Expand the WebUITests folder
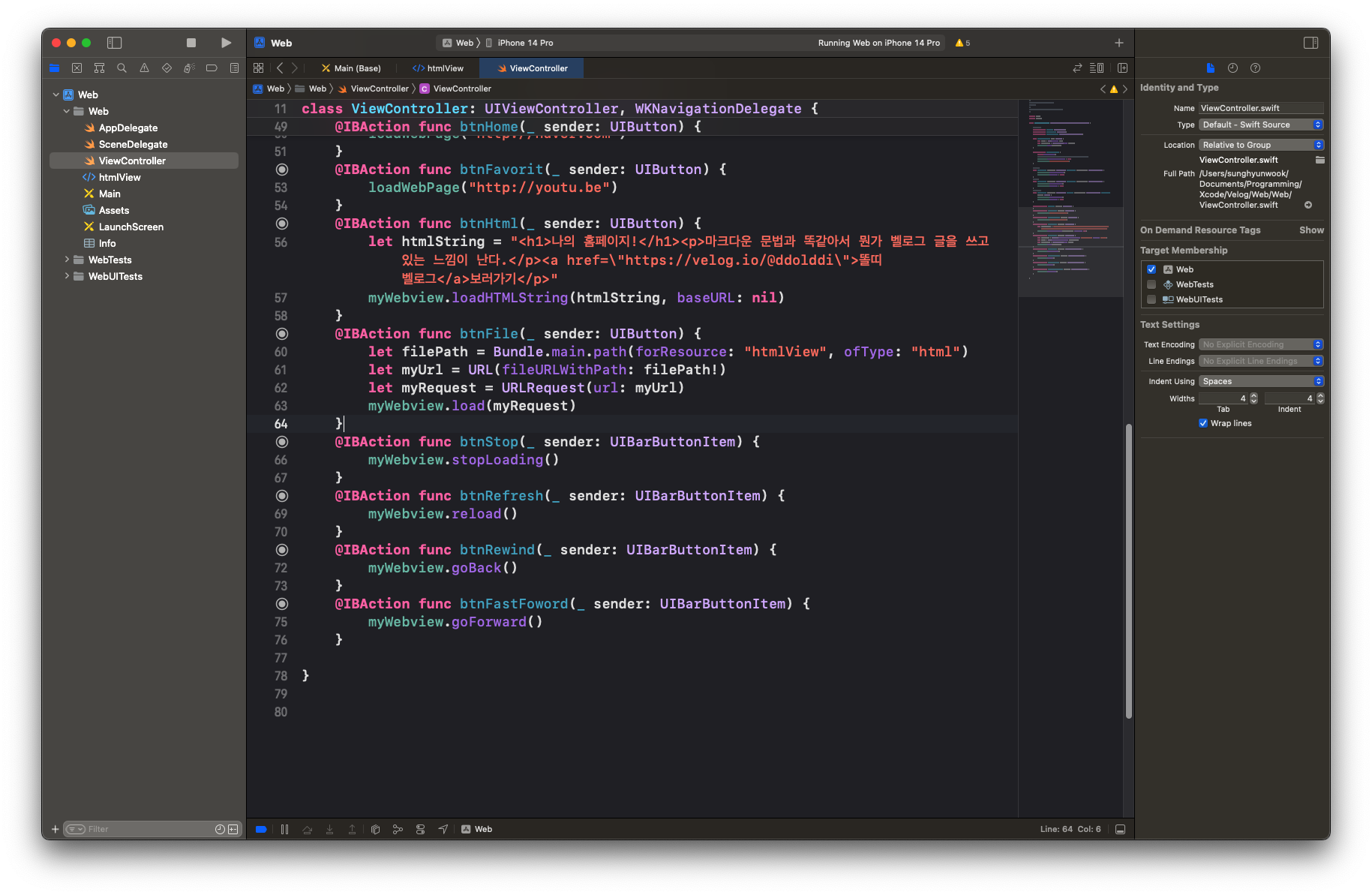This screenshot has width=1372, height=895. point(67,276)
